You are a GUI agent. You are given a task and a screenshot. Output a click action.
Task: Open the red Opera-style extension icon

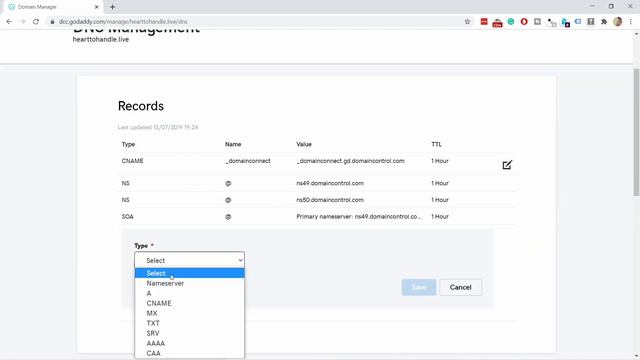[524, 22]
